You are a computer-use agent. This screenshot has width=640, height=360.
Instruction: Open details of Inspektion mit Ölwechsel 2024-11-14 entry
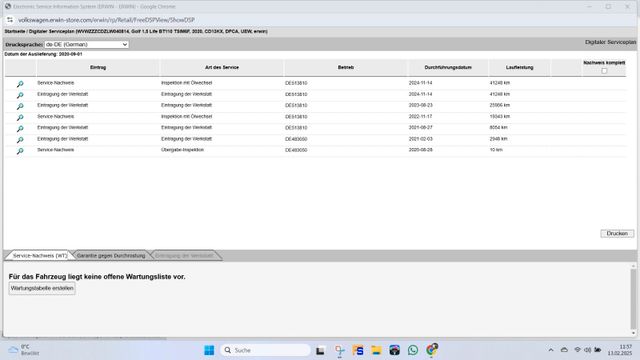(20, 84)
